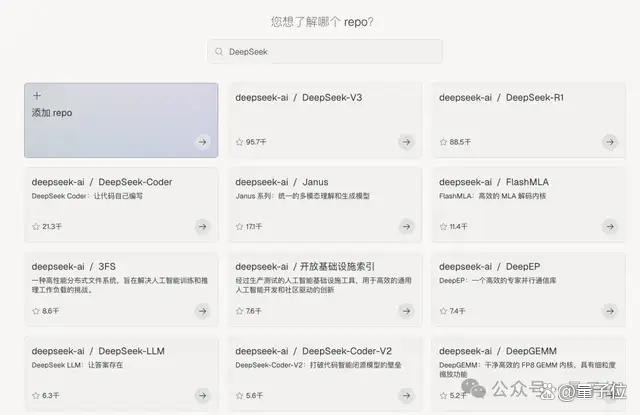Click the arrow on the 3FS card
The height and width of the screenshot is (415, 640).
click(x=202, y=311)
